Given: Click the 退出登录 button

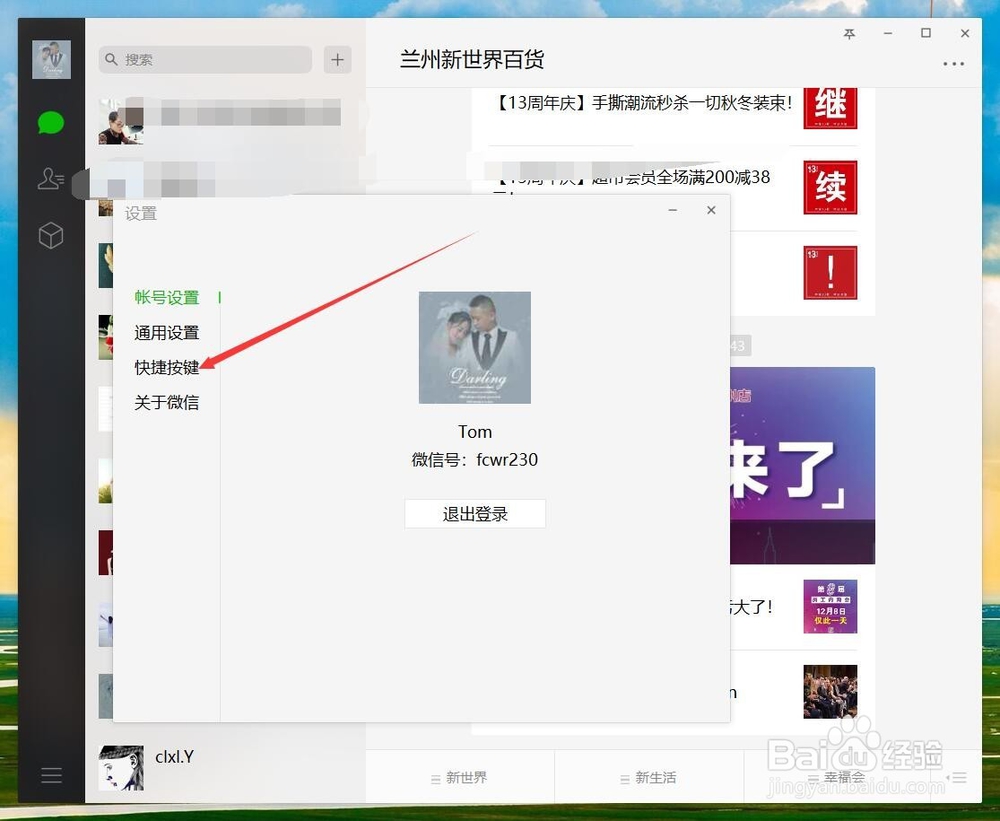Looking at the screenshot, I should click(474, 513).
